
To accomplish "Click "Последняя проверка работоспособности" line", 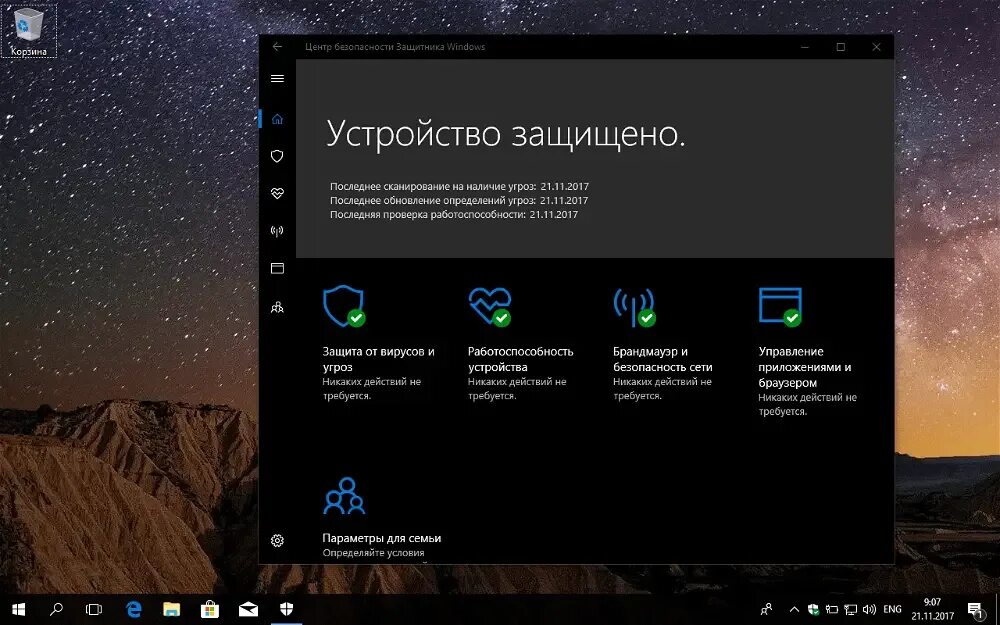I will pyautogui.click(x=453, y=214).
